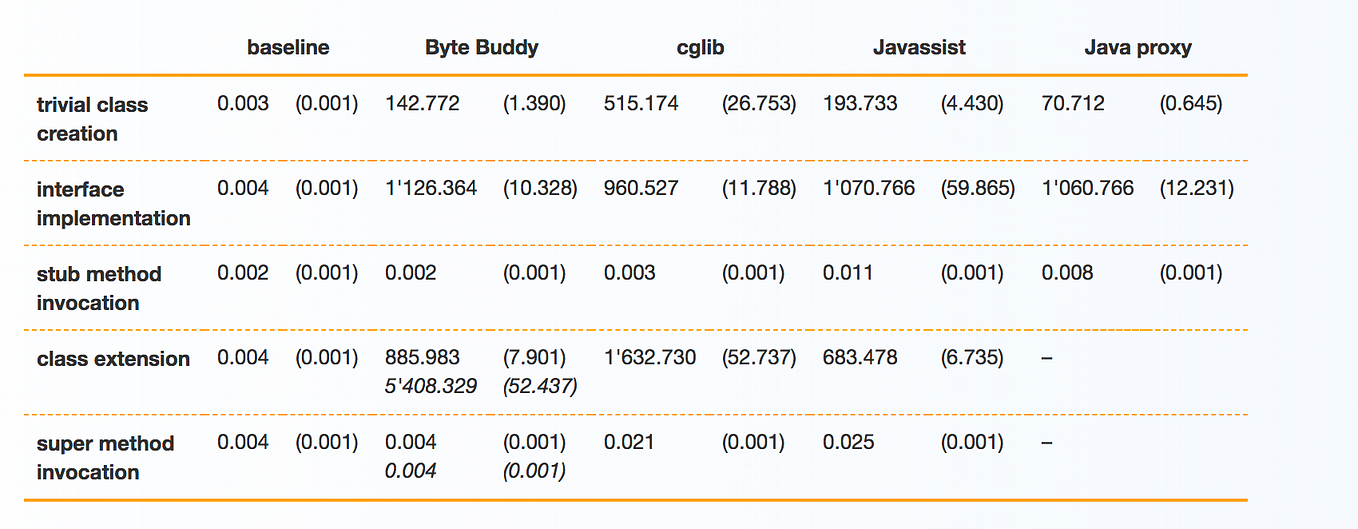Click the 'cglib' column header
1358x529 pixels.
tap(700, 47)
